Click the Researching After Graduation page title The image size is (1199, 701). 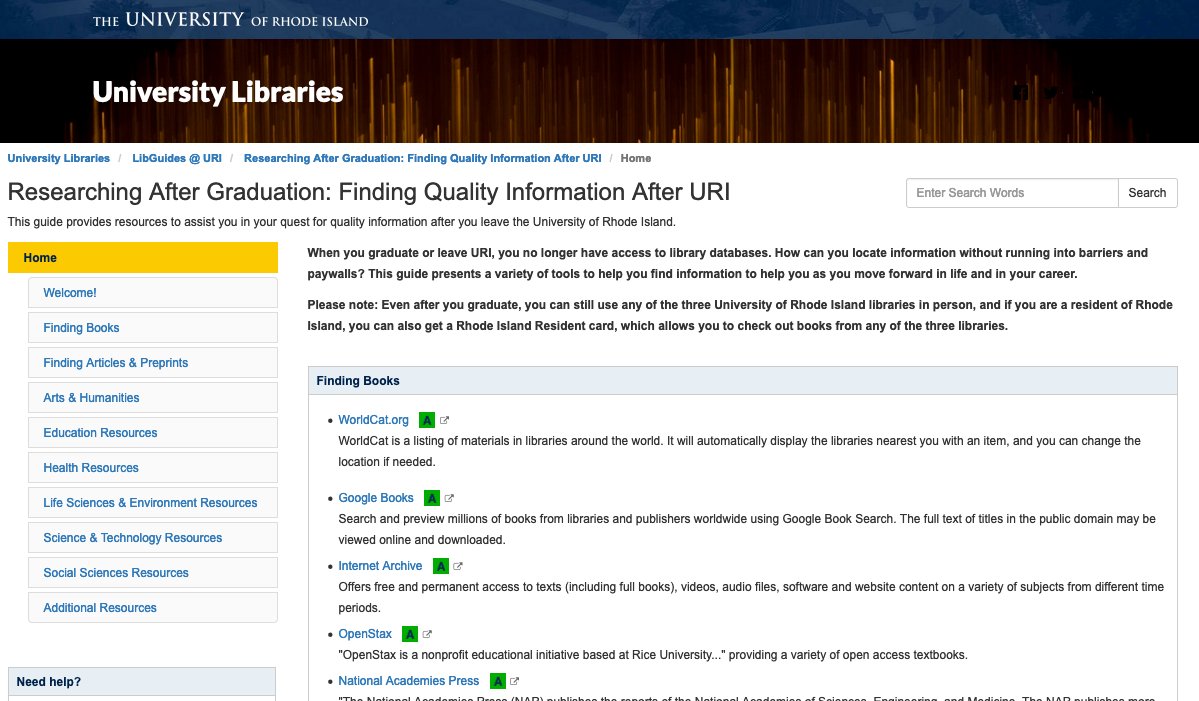click(x=369, y=192)
